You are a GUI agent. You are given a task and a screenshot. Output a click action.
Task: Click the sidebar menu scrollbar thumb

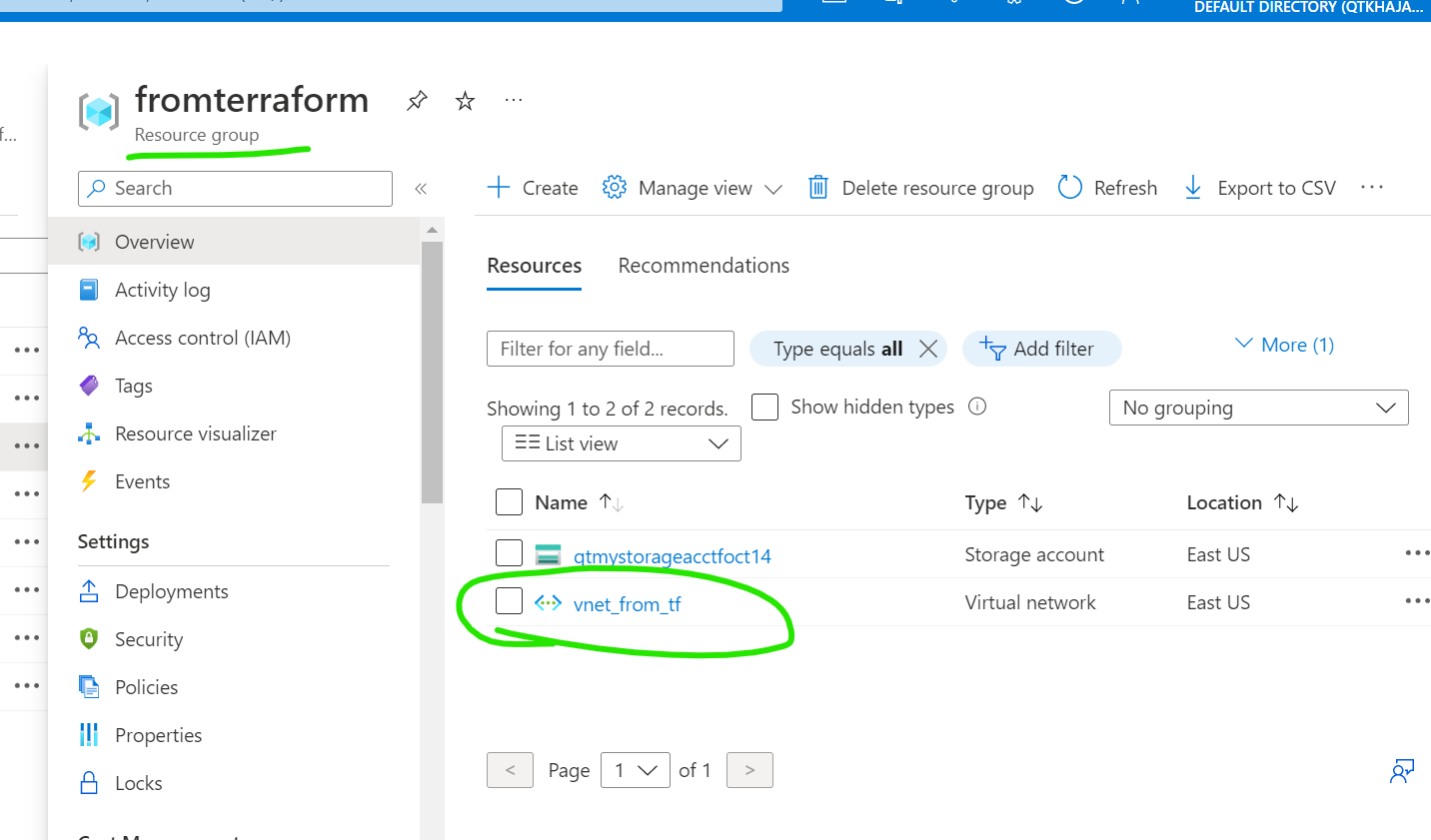pyautogui.click(x=432, y=372)
